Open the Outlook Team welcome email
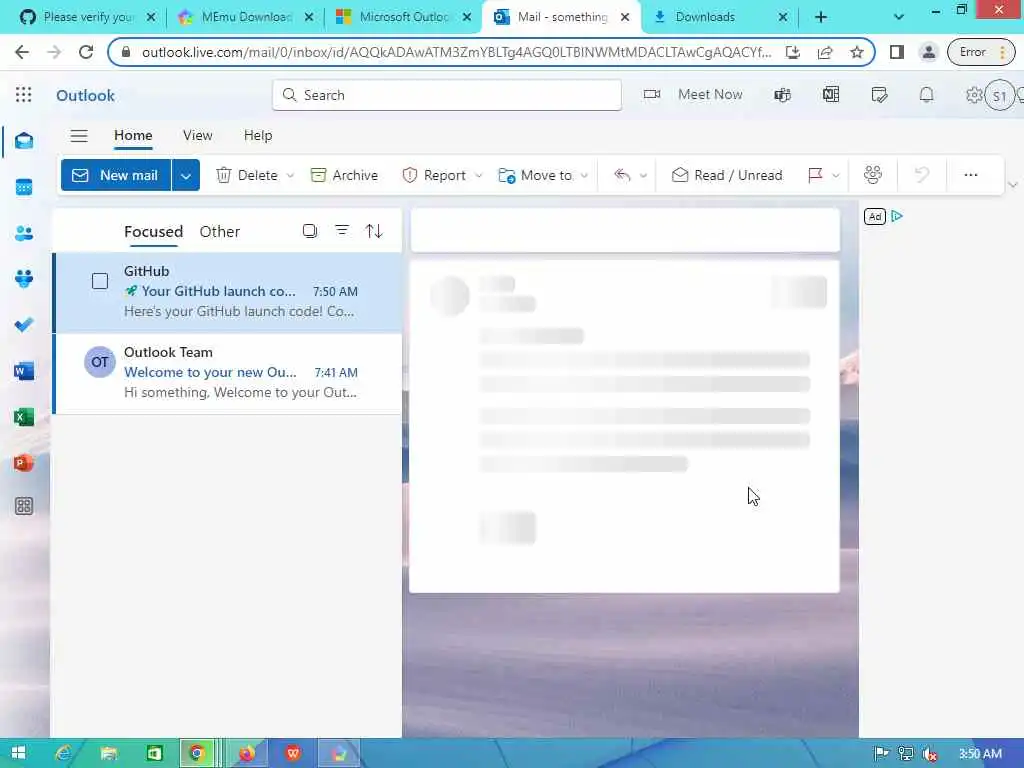Screen dimensions: 1024x768 pos(227,372)
